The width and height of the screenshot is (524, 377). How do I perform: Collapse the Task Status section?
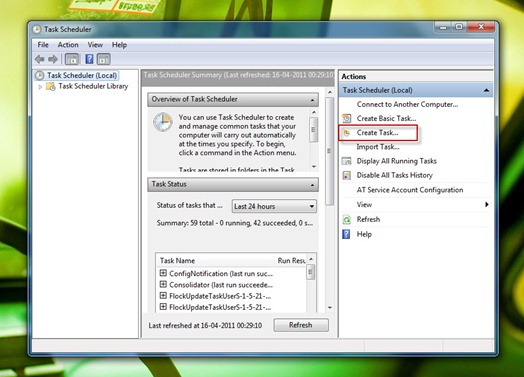point(312,185)
